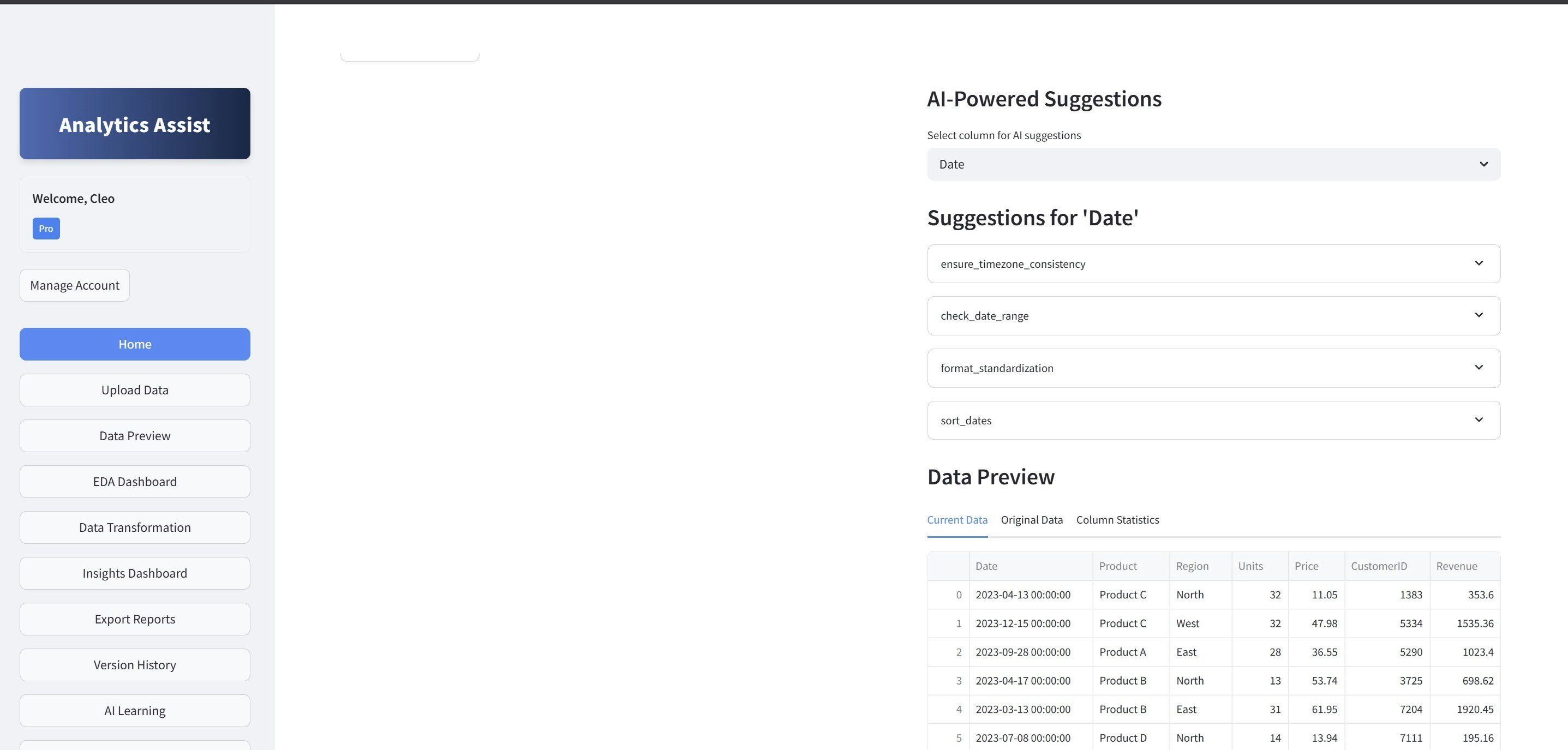Open Upload Data page
This screenshot has height=750, width=1568.
pos(135,390)
